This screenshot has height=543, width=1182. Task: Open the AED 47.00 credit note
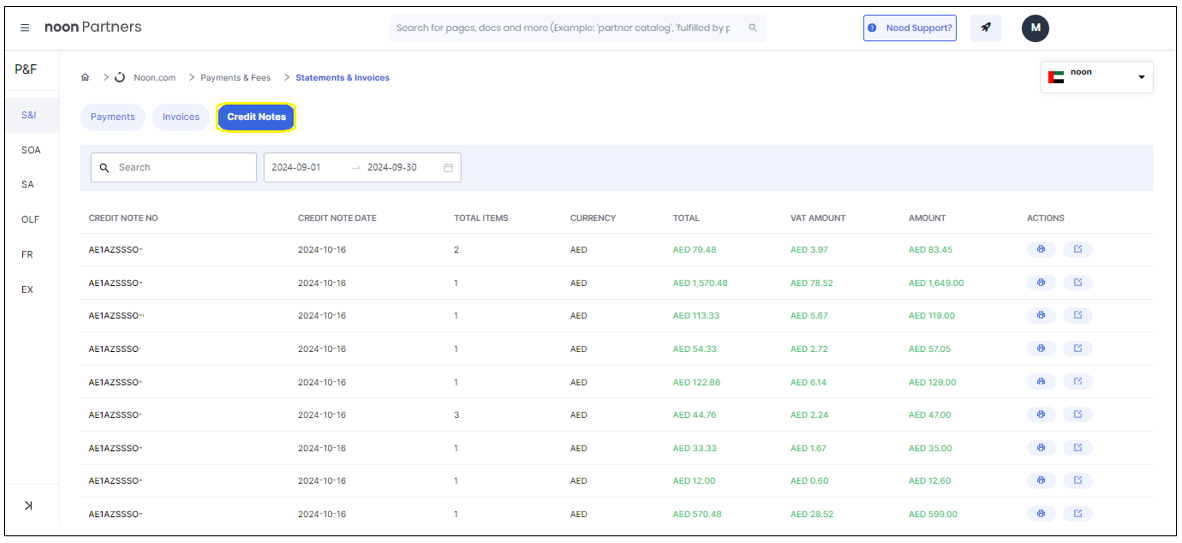point(1078,415)
